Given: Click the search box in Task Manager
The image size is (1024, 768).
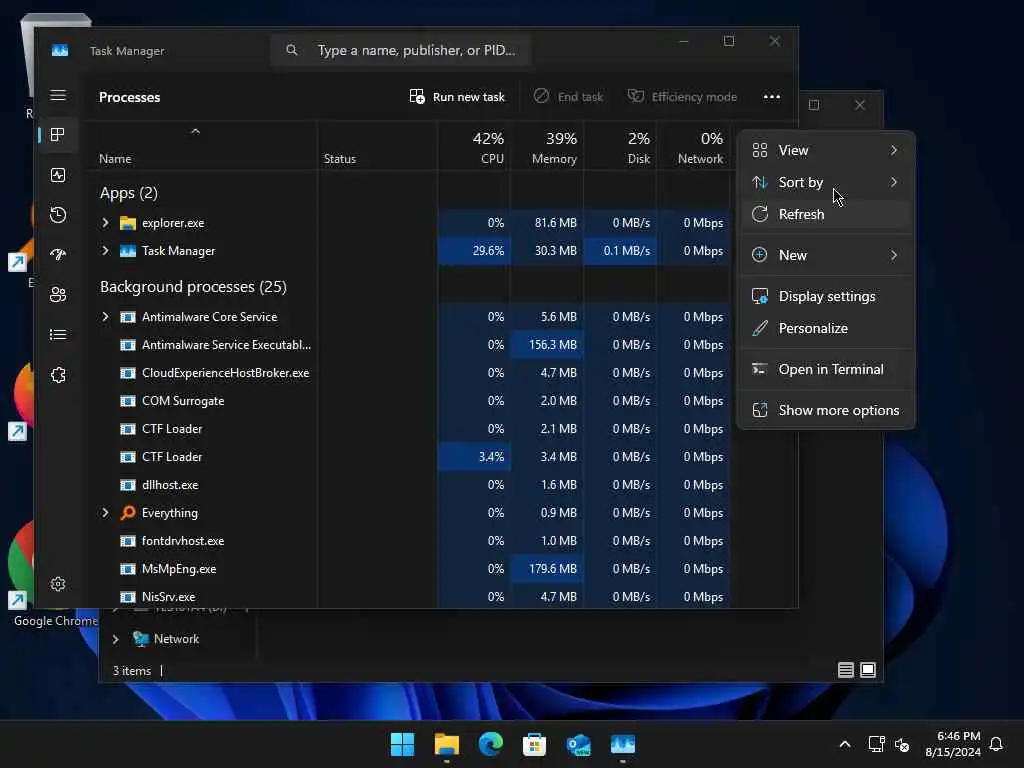Looking at the screenshot, I should (400, 50).
